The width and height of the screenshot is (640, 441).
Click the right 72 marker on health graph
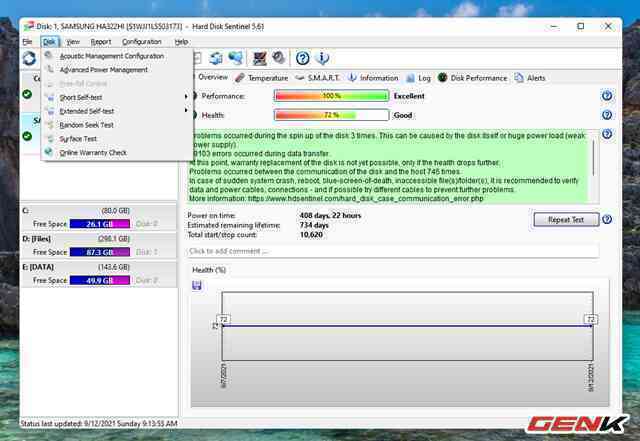(591, 319)
